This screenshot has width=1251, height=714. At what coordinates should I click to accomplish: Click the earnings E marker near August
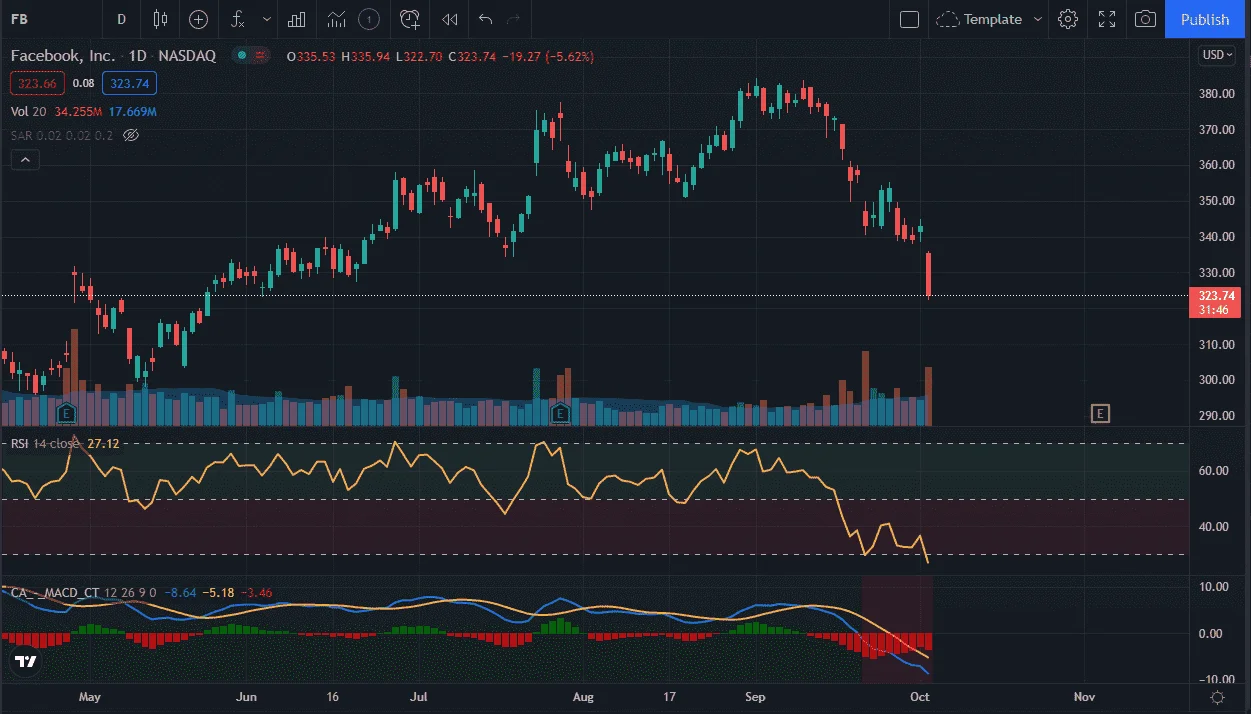click(561, 412)
